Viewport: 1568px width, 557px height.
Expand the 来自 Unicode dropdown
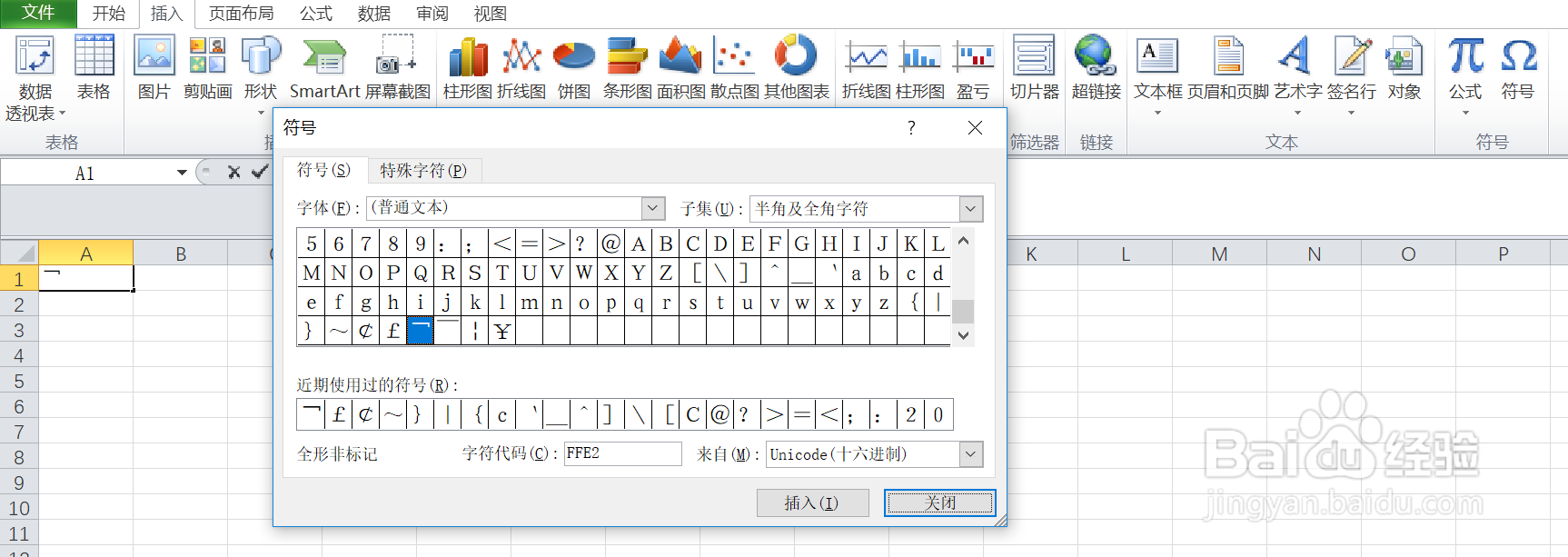point(971,454)
